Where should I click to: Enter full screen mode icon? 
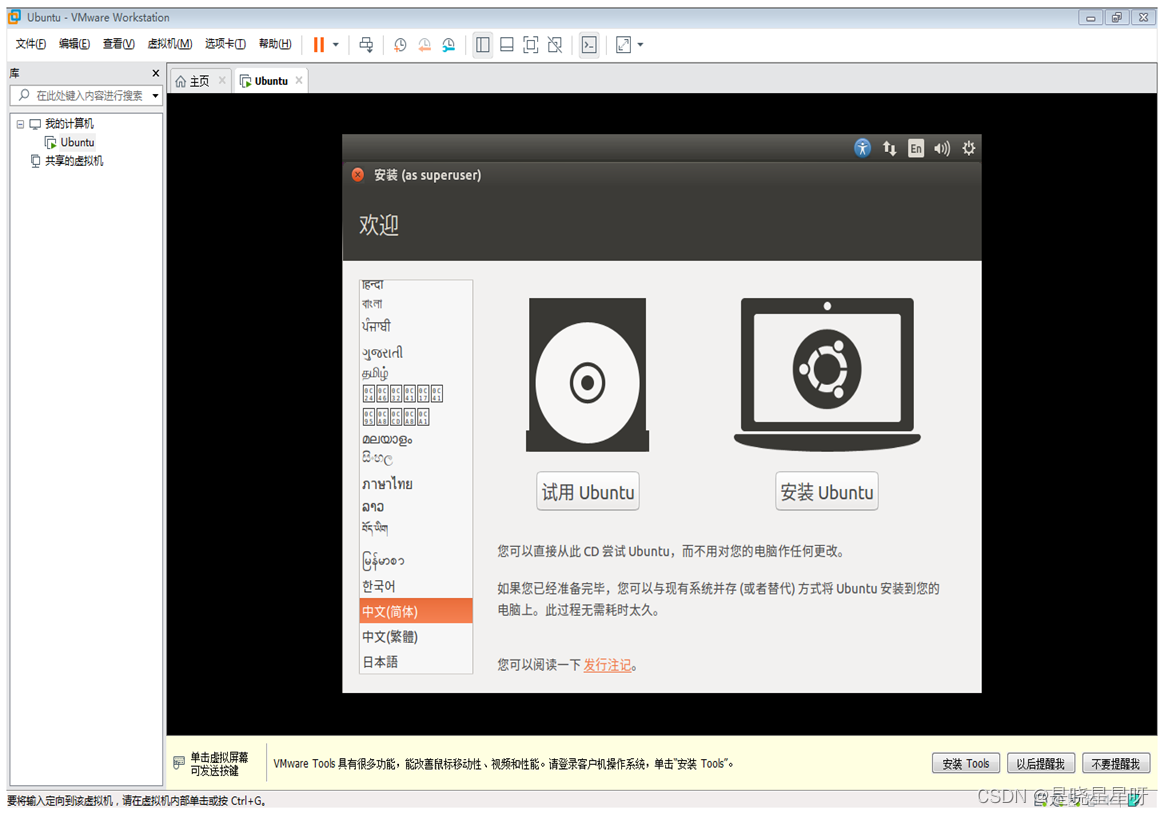(531, 44)
